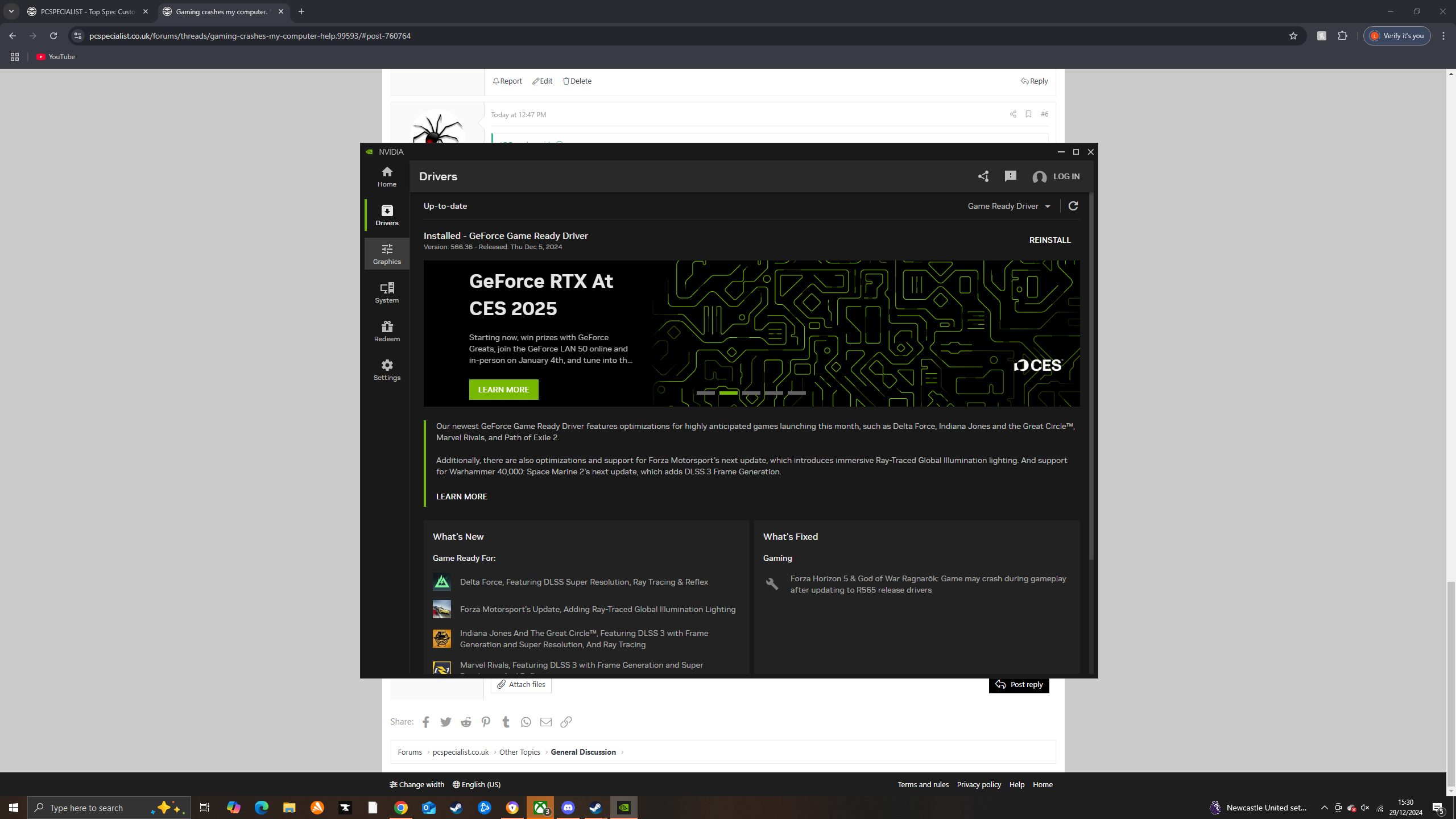Go back in the browser

(13, 36)
